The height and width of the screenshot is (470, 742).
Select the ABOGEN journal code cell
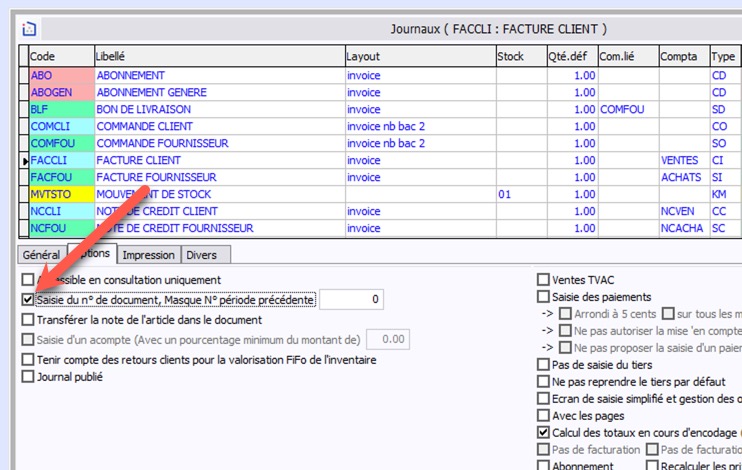pos(62,92)
